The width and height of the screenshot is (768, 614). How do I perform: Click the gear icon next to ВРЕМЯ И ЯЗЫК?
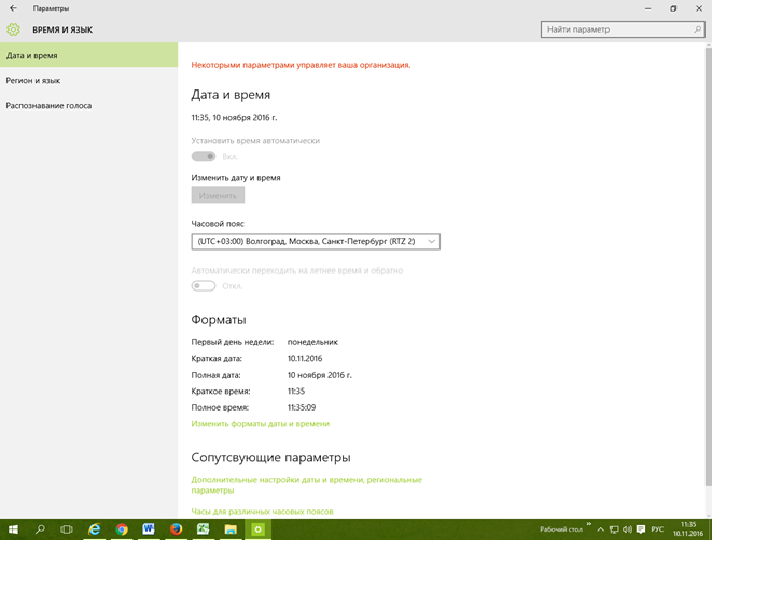click(x=13, y=30)
